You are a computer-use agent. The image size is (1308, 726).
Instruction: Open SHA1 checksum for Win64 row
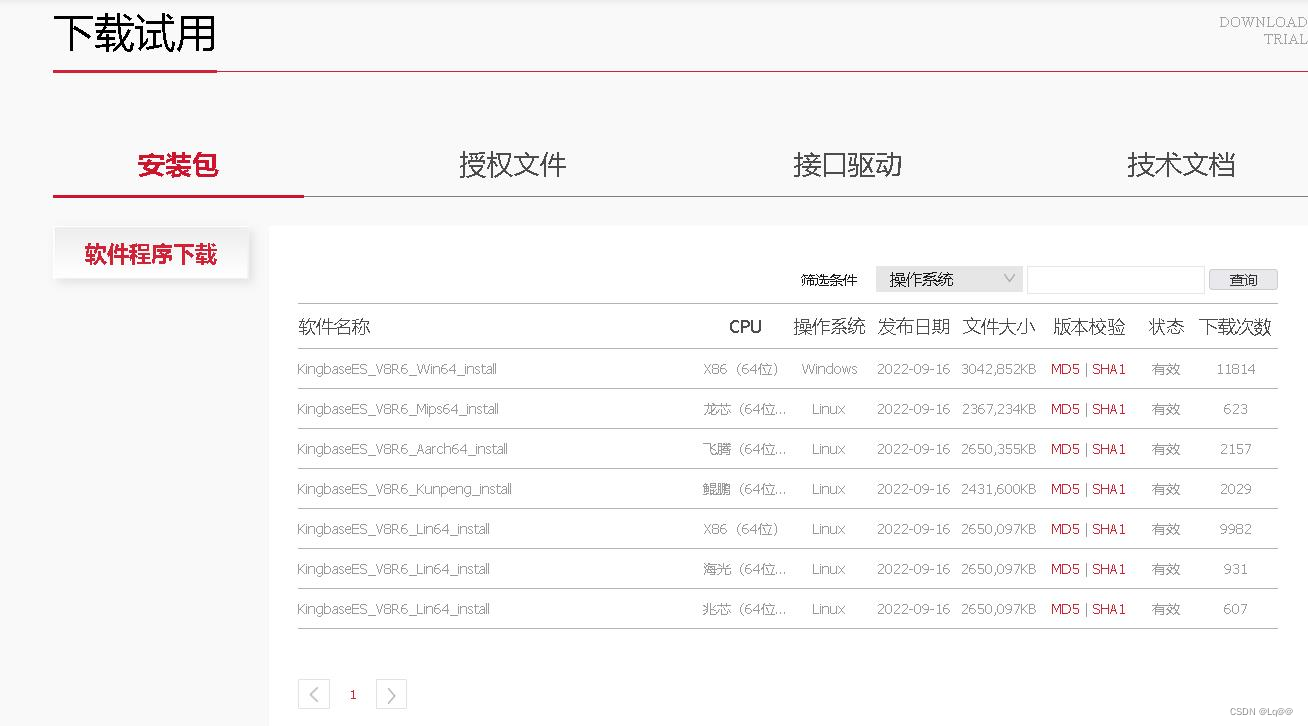click(1109, 369)
